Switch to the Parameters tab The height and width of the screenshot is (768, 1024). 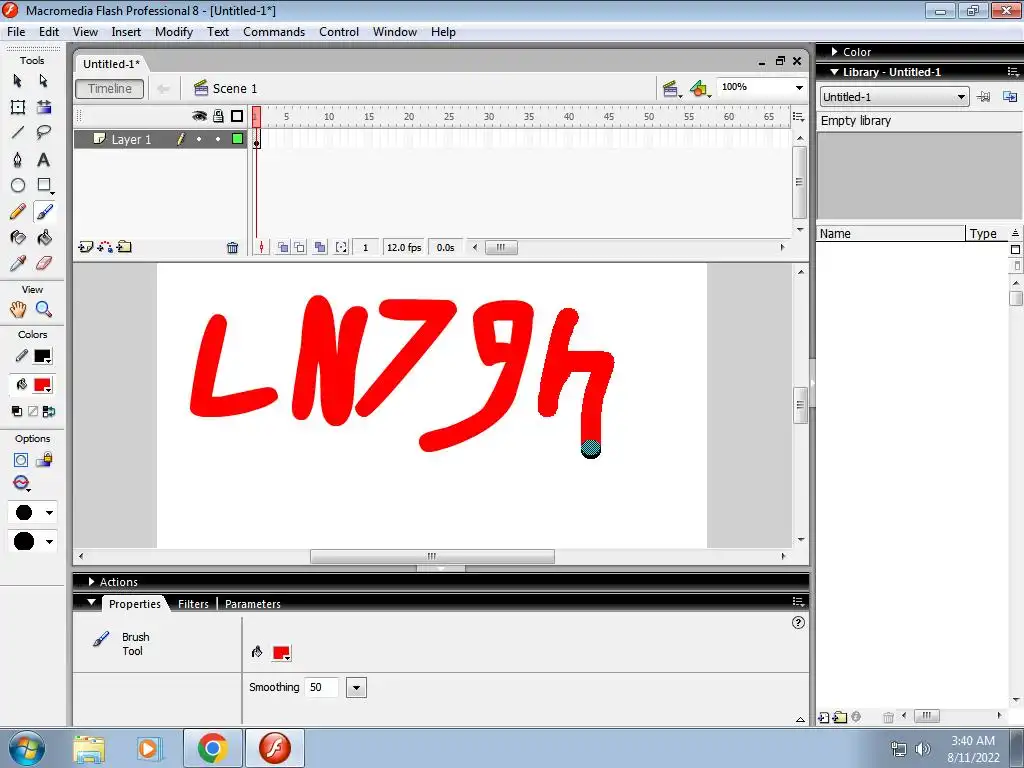pos(253,604)
